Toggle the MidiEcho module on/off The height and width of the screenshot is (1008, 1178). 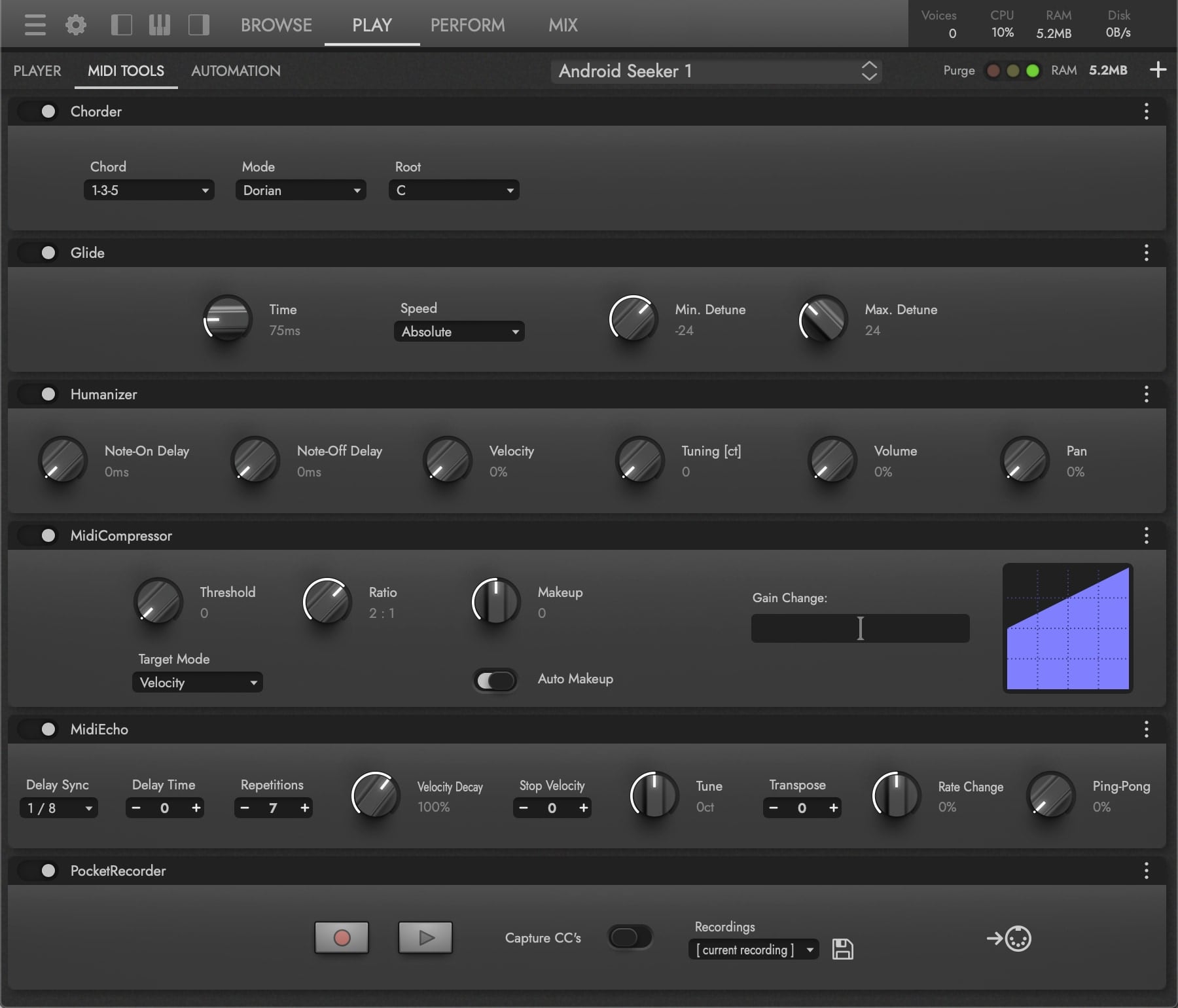point(39,729)
